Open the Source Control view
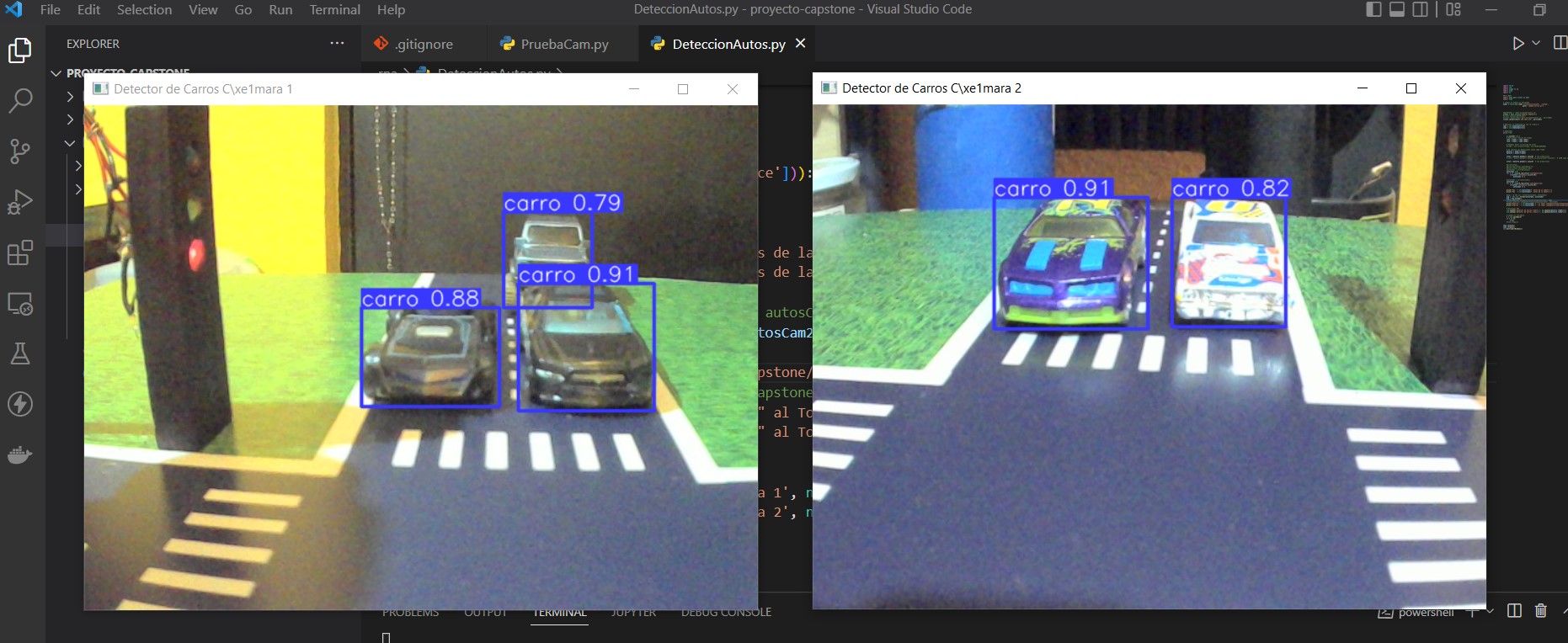Screen dimensions: 1568x643 tap(19, 151)
